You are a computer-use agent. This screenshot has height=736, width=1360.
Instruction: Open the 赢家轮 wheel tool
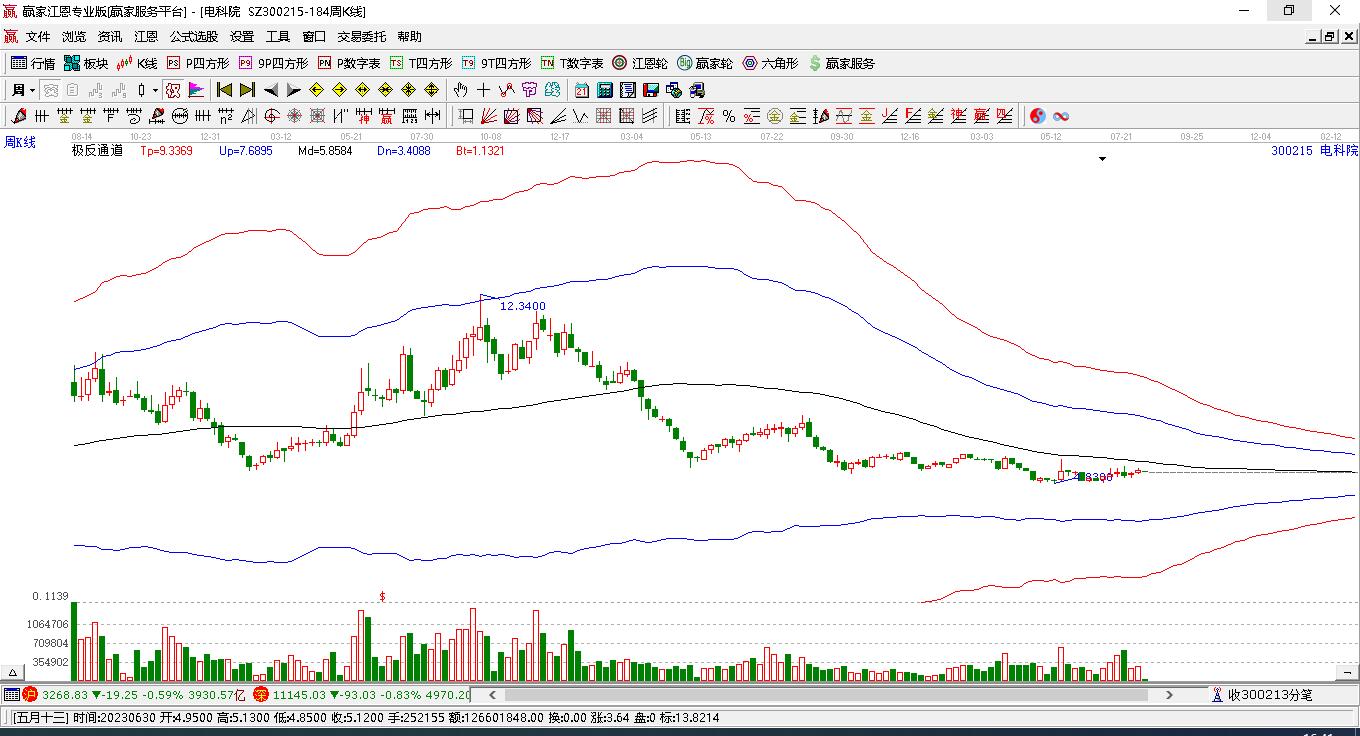(705, 63)
